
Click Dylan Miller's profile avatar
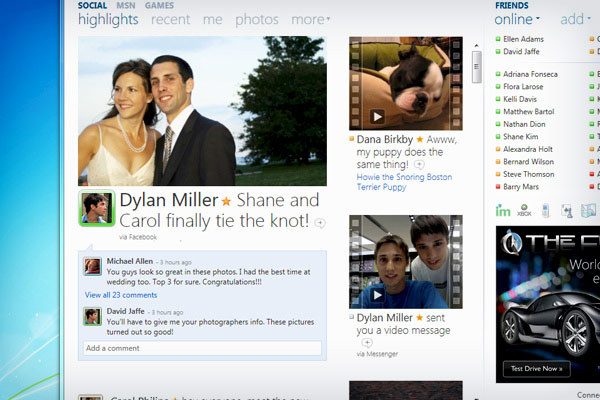tap(97, 208)
